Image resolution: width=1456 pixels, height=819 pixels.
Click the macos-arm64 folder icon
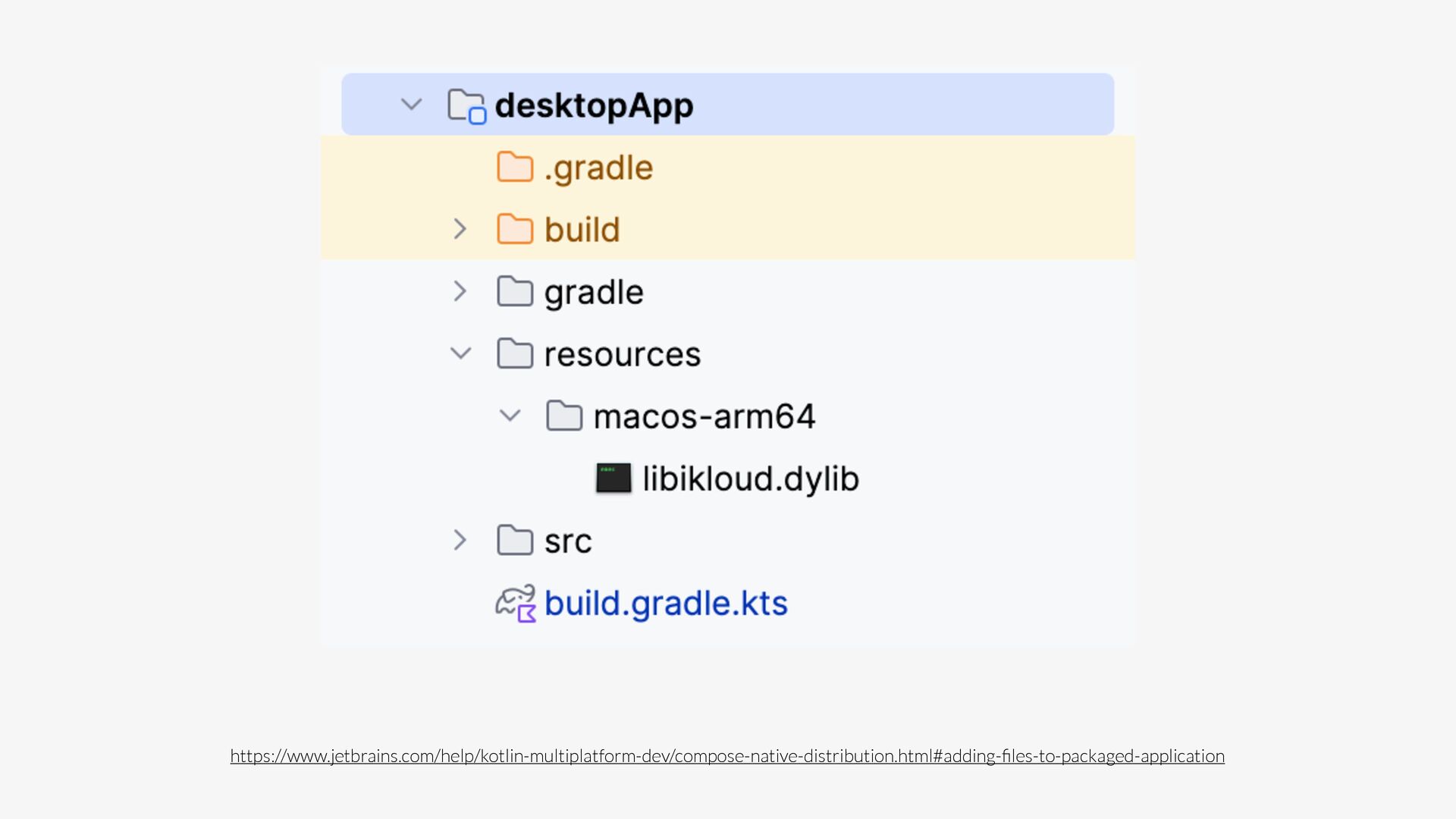tap(564, 416)
